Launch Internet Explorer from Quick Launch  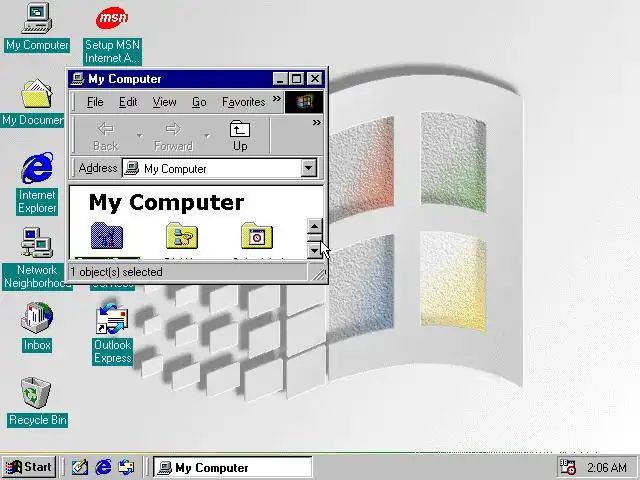point(103,467)
